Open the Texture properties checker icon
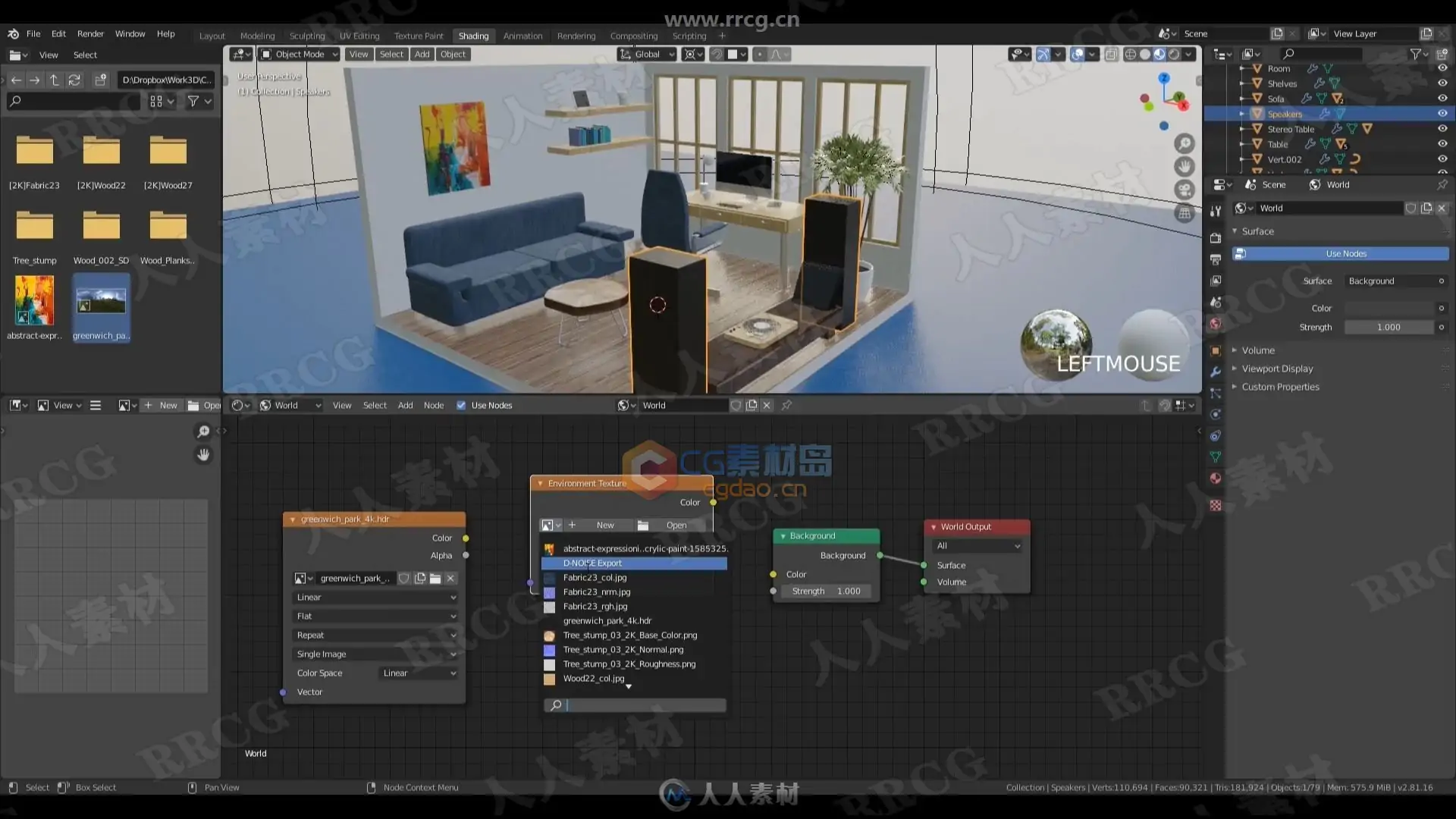Screen dimensions: 1456x819 (x=1216, y=505)
